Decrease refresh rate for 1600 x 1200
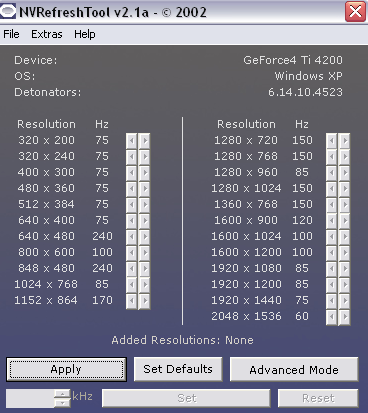Image resolution: width=368 pixels, height=413 pixels. tap(332, 253)
